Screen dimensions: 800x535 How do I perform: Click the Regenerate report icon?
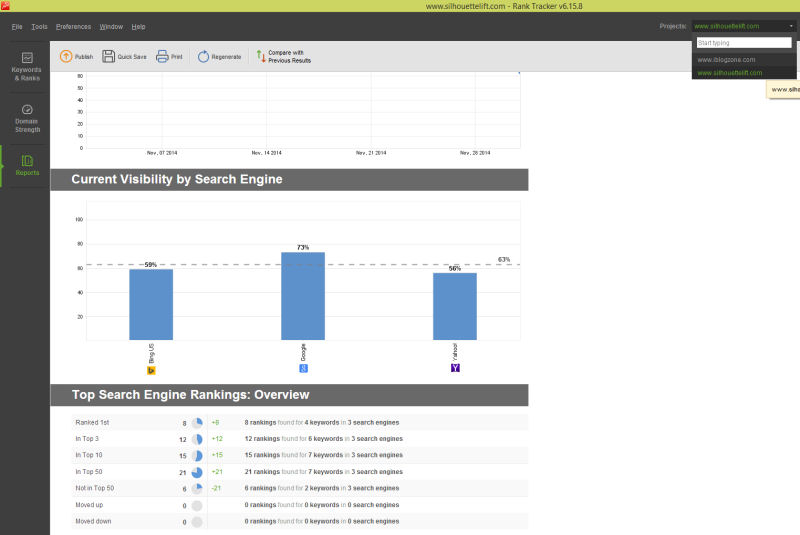coord(203,56)
